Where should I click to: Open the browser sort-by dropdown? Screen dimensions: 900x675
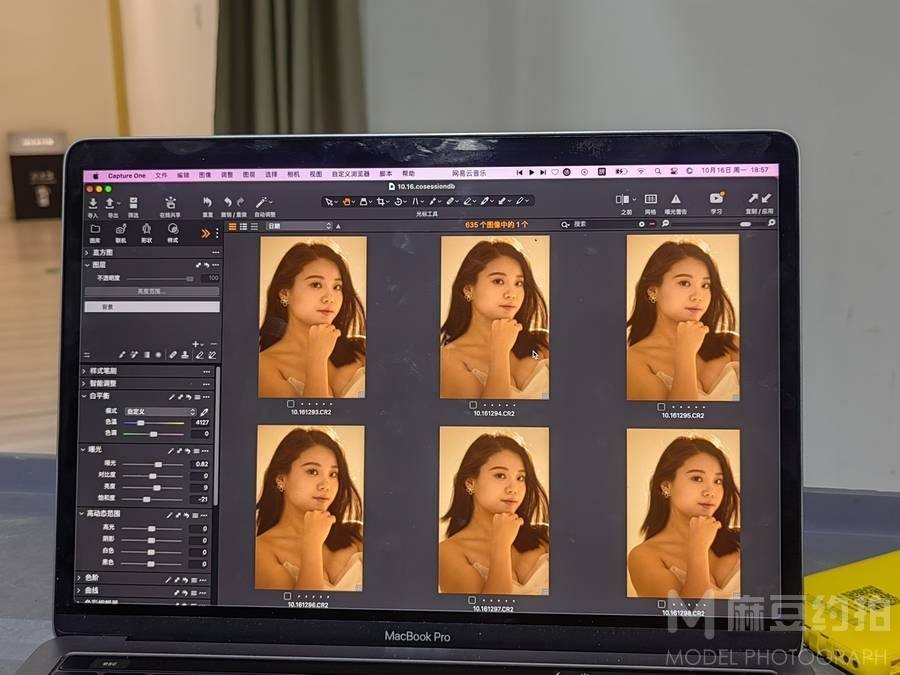[299, 227]
